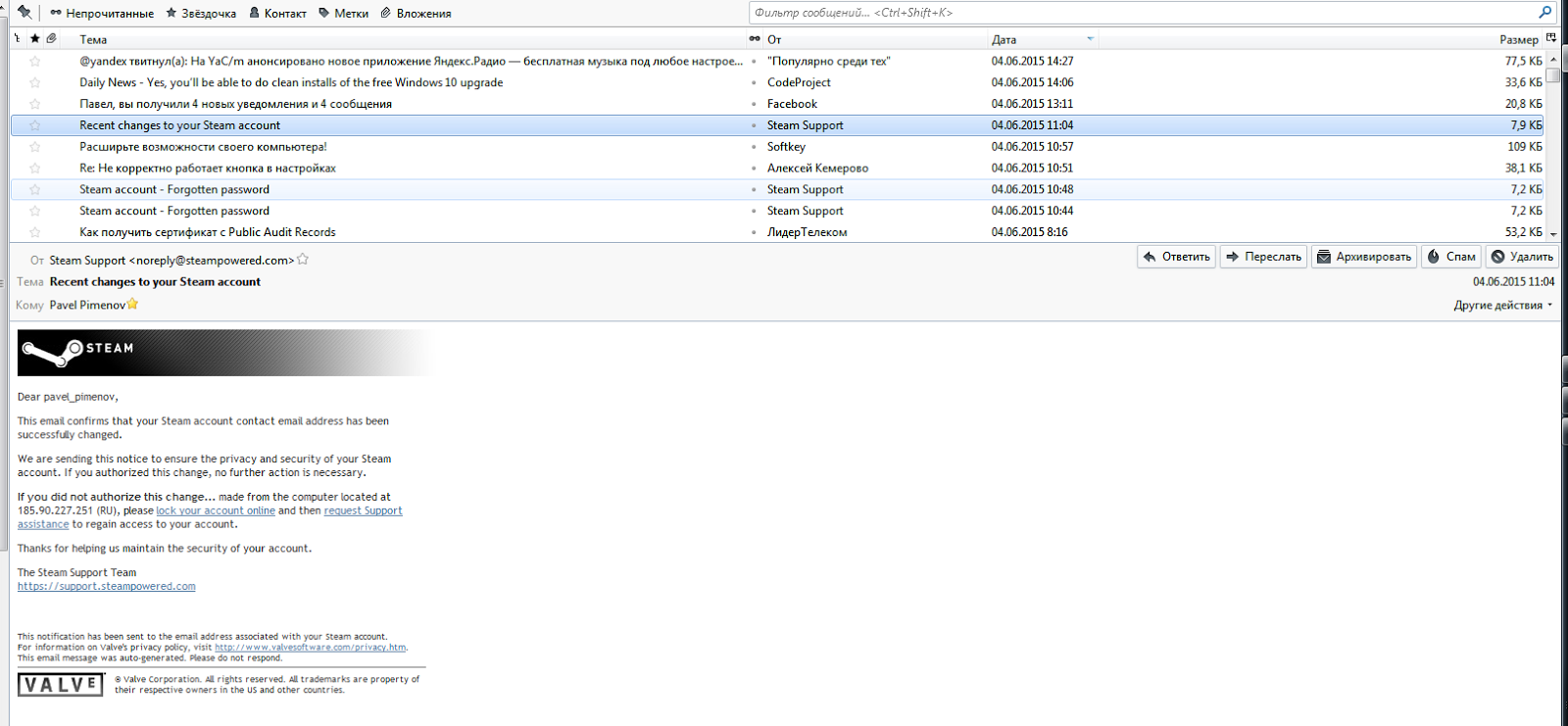Open the Другие действия dropdown
The image size is (1568, 726).
tap(1503, 305)
